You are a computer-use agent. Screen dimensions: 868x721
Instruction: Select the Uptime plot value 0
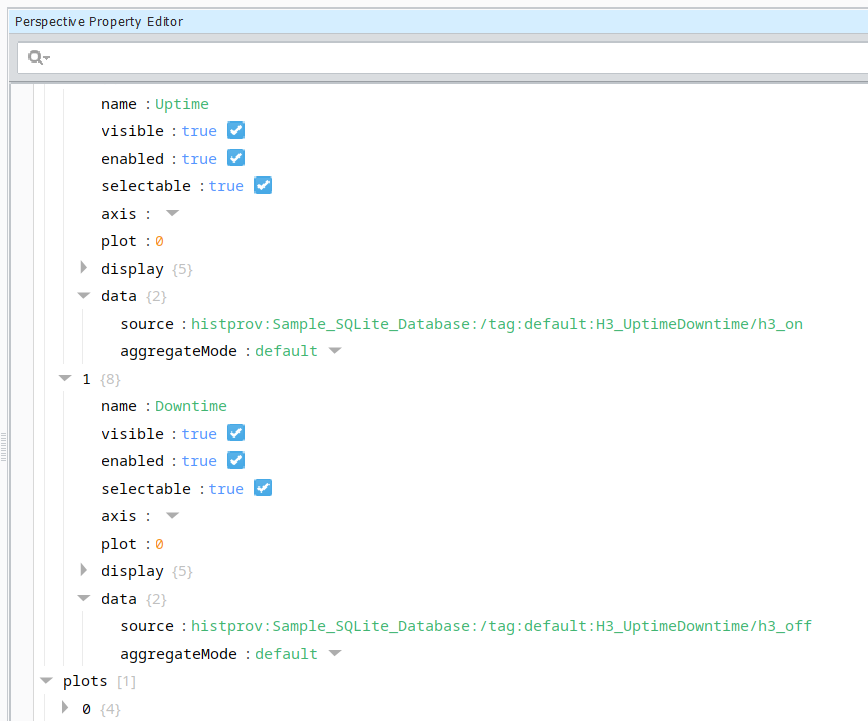pyautogui.click(x=159, y=241)
